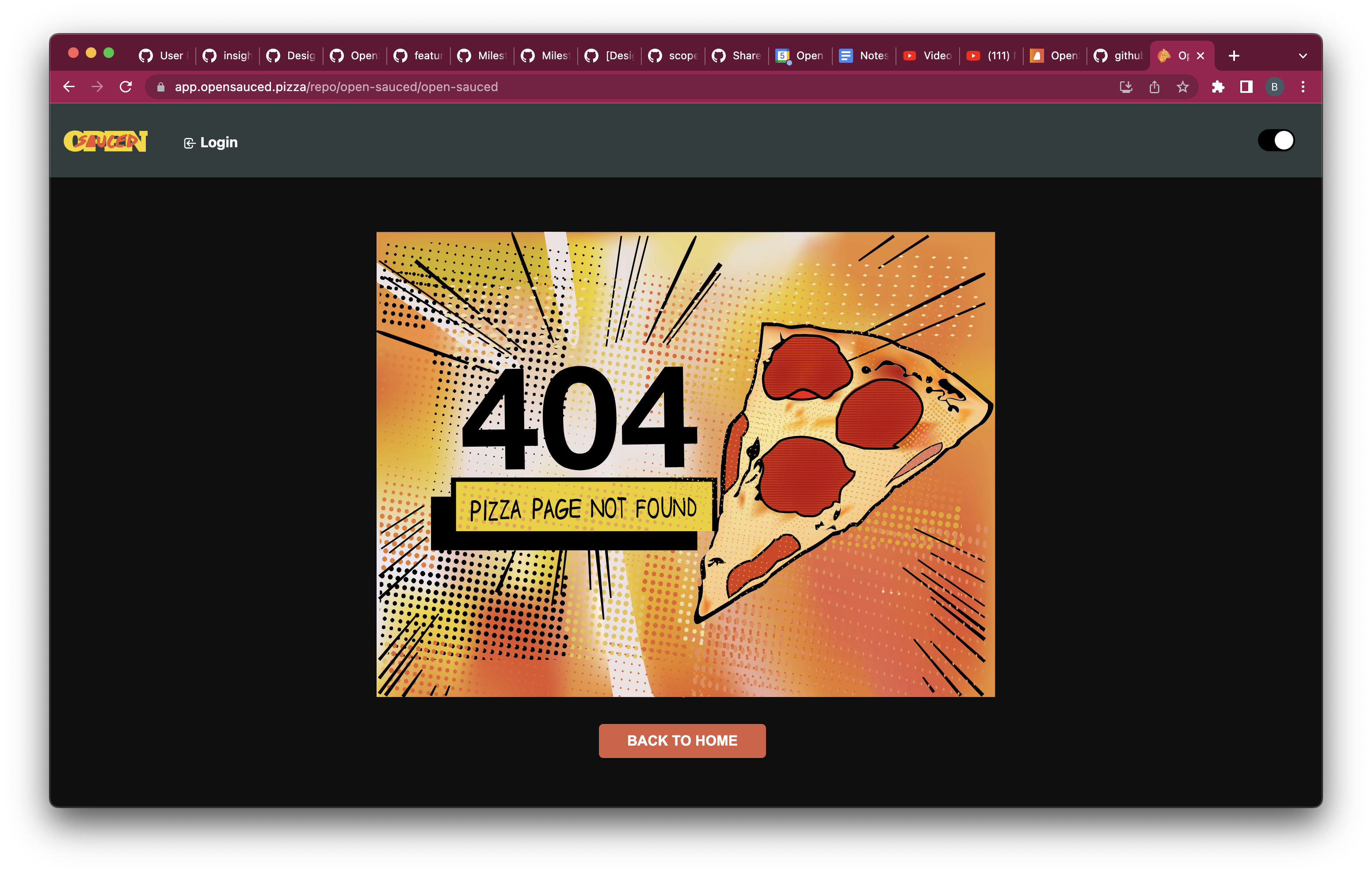Click the macOS yellow minimize button
1372x873 pixels.
pos(91,53)
